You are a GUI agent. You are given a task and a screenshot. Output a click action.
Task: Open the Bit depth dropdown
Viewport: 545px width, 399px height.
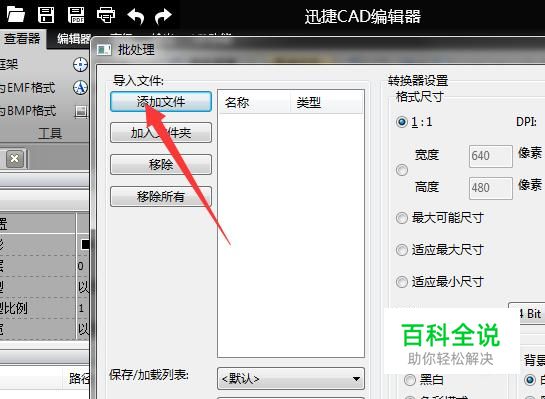point(527,313)
